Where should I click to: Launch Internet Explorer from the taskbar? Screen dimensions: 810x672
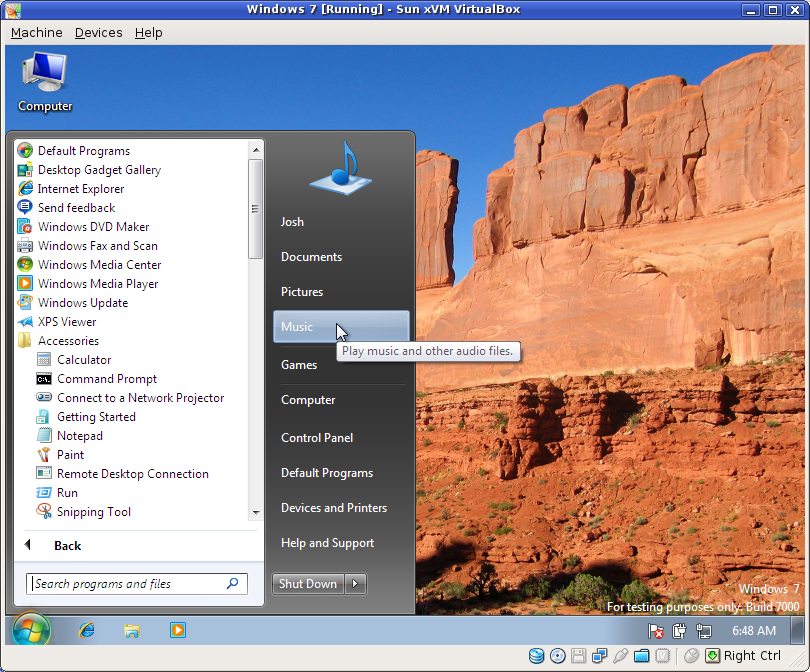coord(86,630)
